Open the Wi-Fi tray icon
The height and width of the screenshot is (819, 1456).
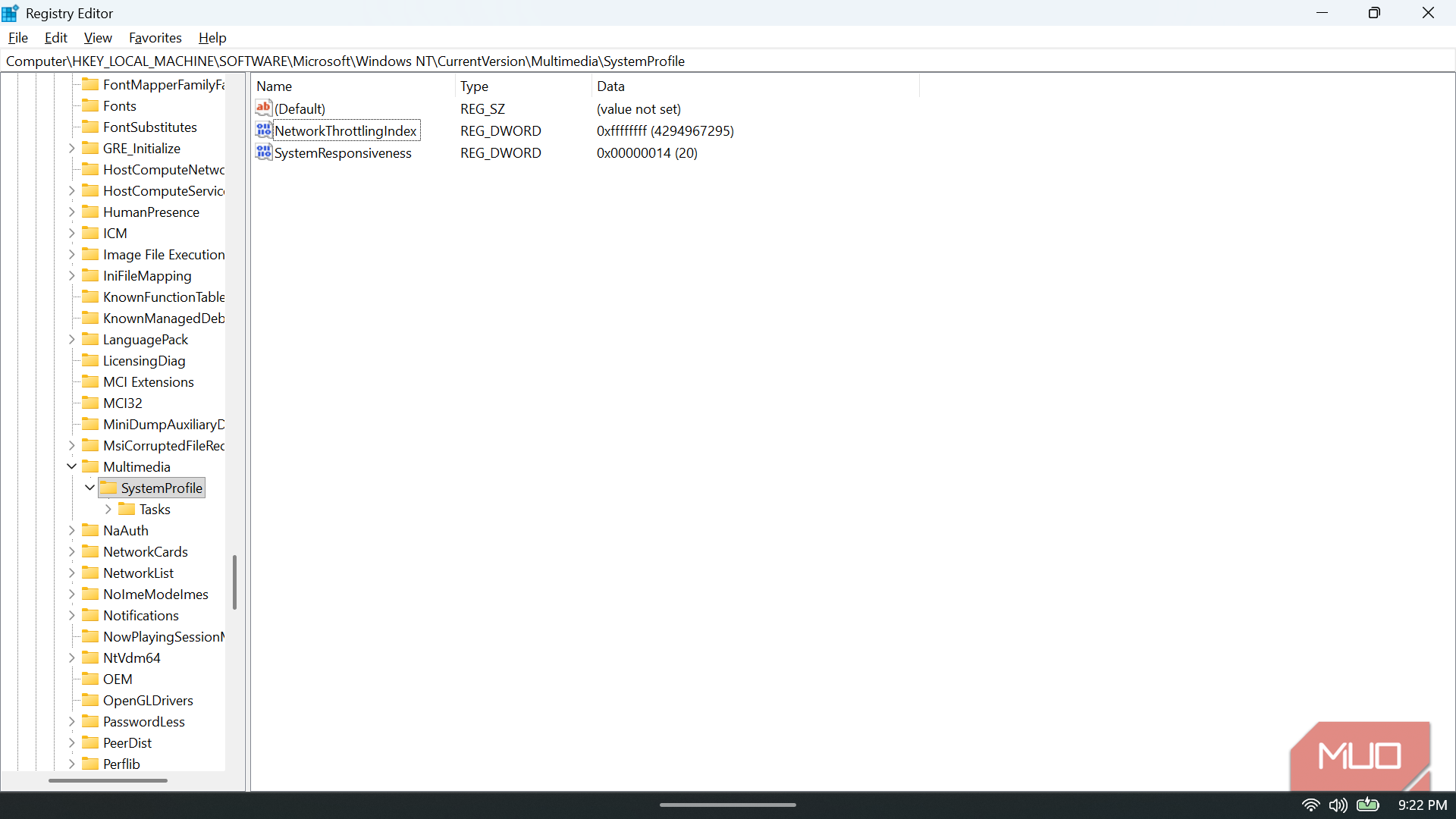(1310, 805)
